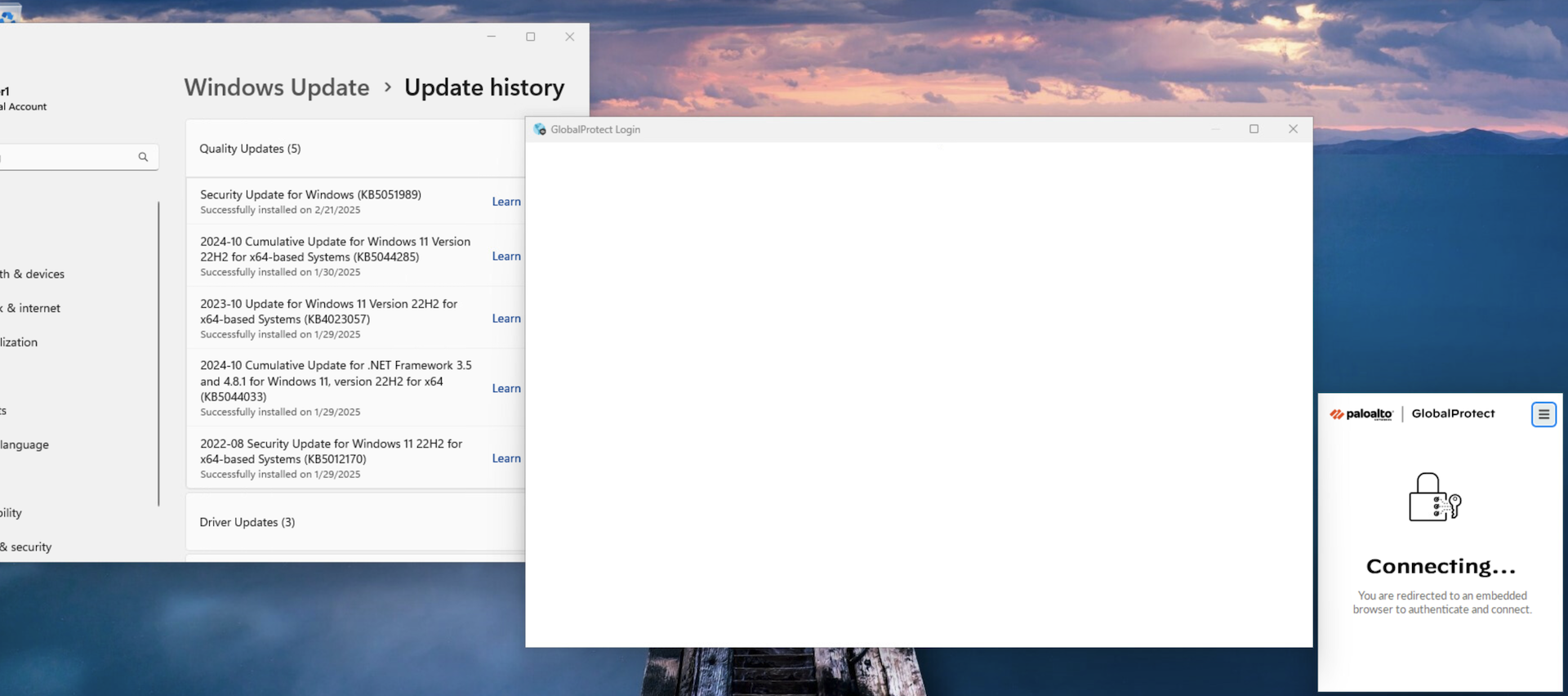
Task: Click the Connecting... status text in GlobalProtect
Action: 1441,566
